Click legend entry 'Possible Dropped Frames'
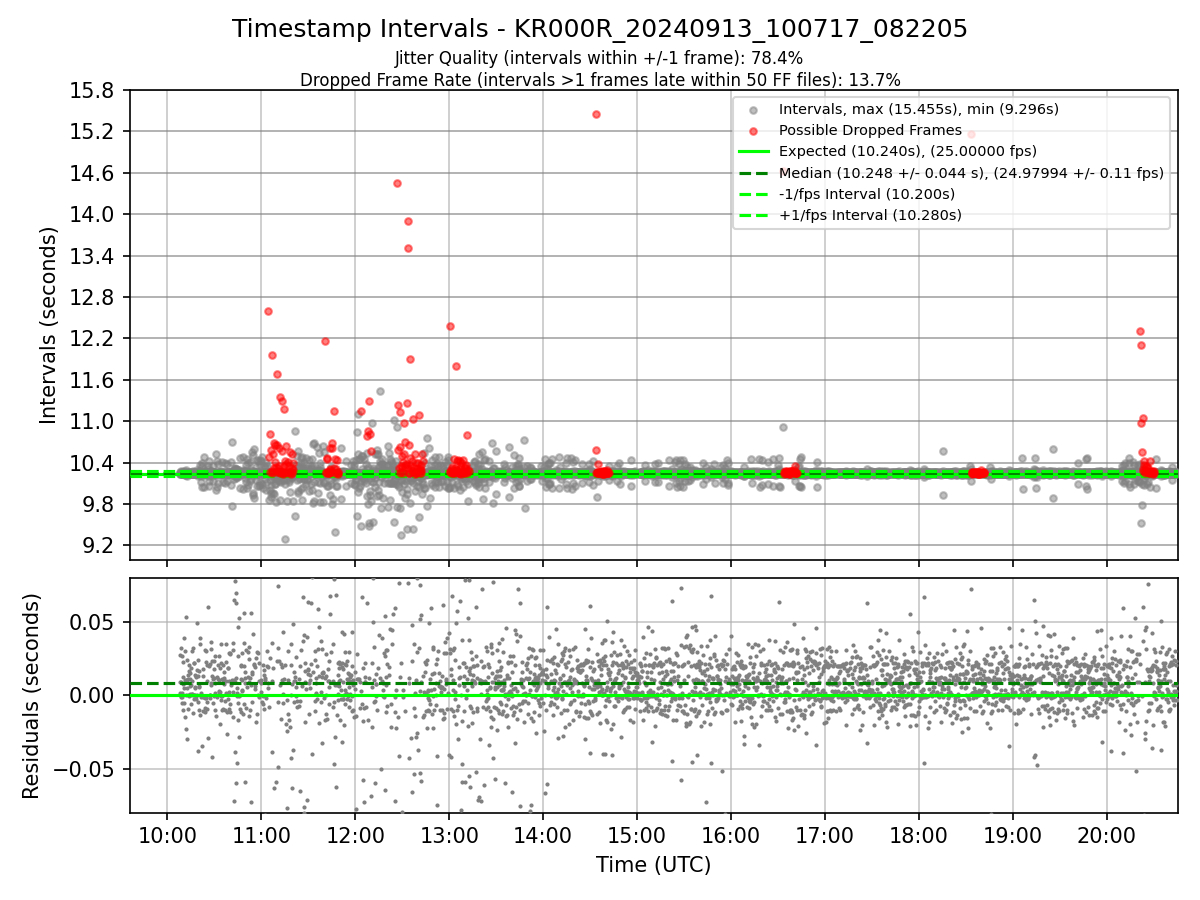Image resolution: width=1200 pixels, height=900 pixels. click(x=870, y=130)
